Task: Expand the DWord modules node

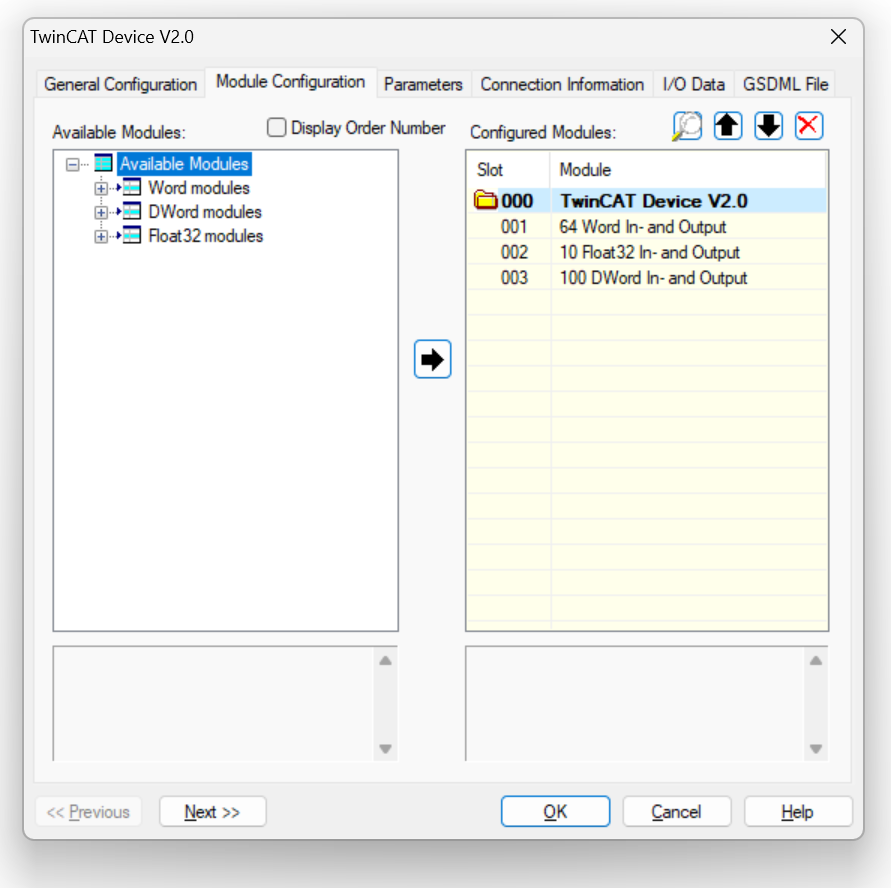Action: click(101, 212)
